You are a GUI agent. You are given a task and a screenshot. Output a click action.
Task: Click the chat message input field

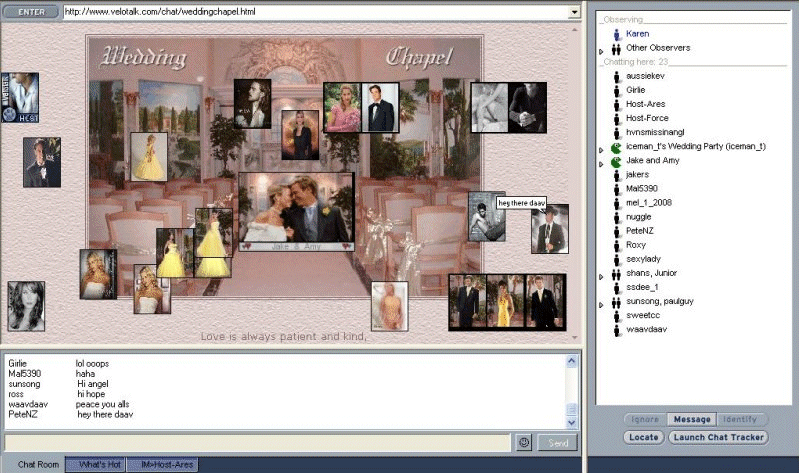click(x=258, y=442)
